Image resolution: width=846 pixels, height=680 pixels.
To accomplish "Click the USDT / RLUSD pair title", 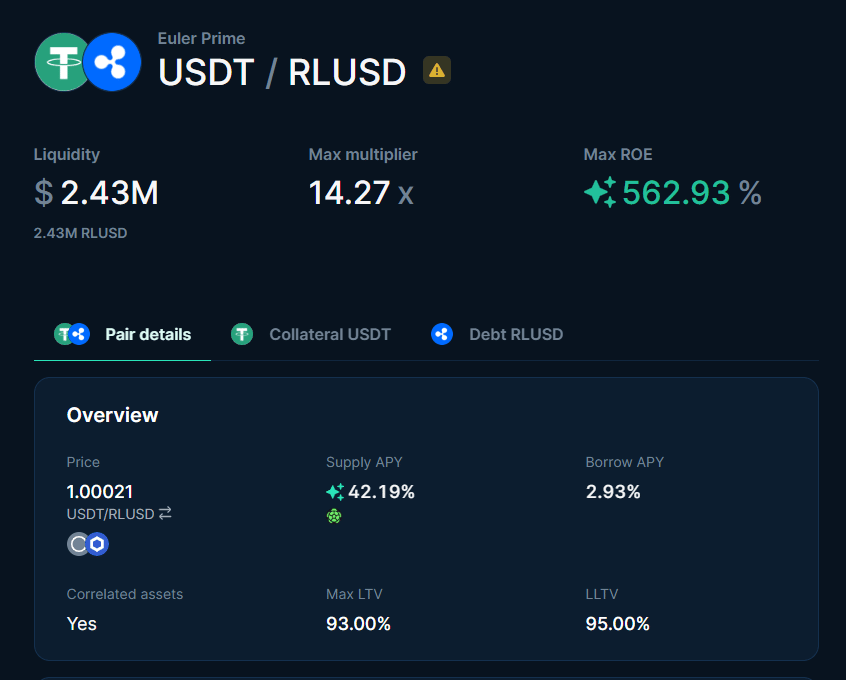I will [282, 72].
